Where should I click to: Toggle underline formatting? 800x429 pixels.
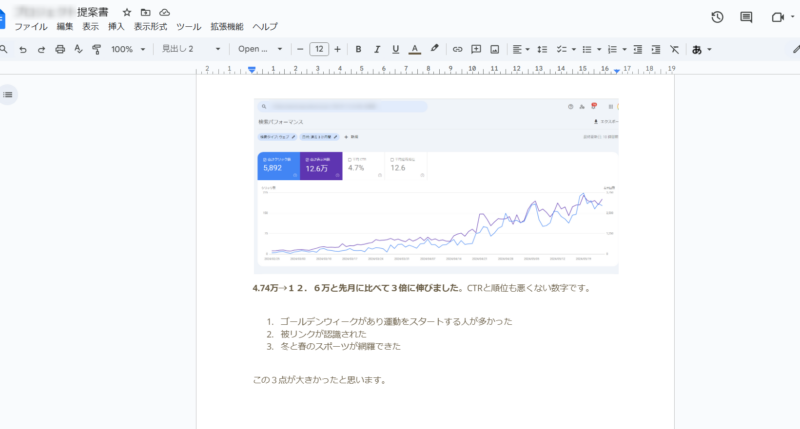pos(395,49)
